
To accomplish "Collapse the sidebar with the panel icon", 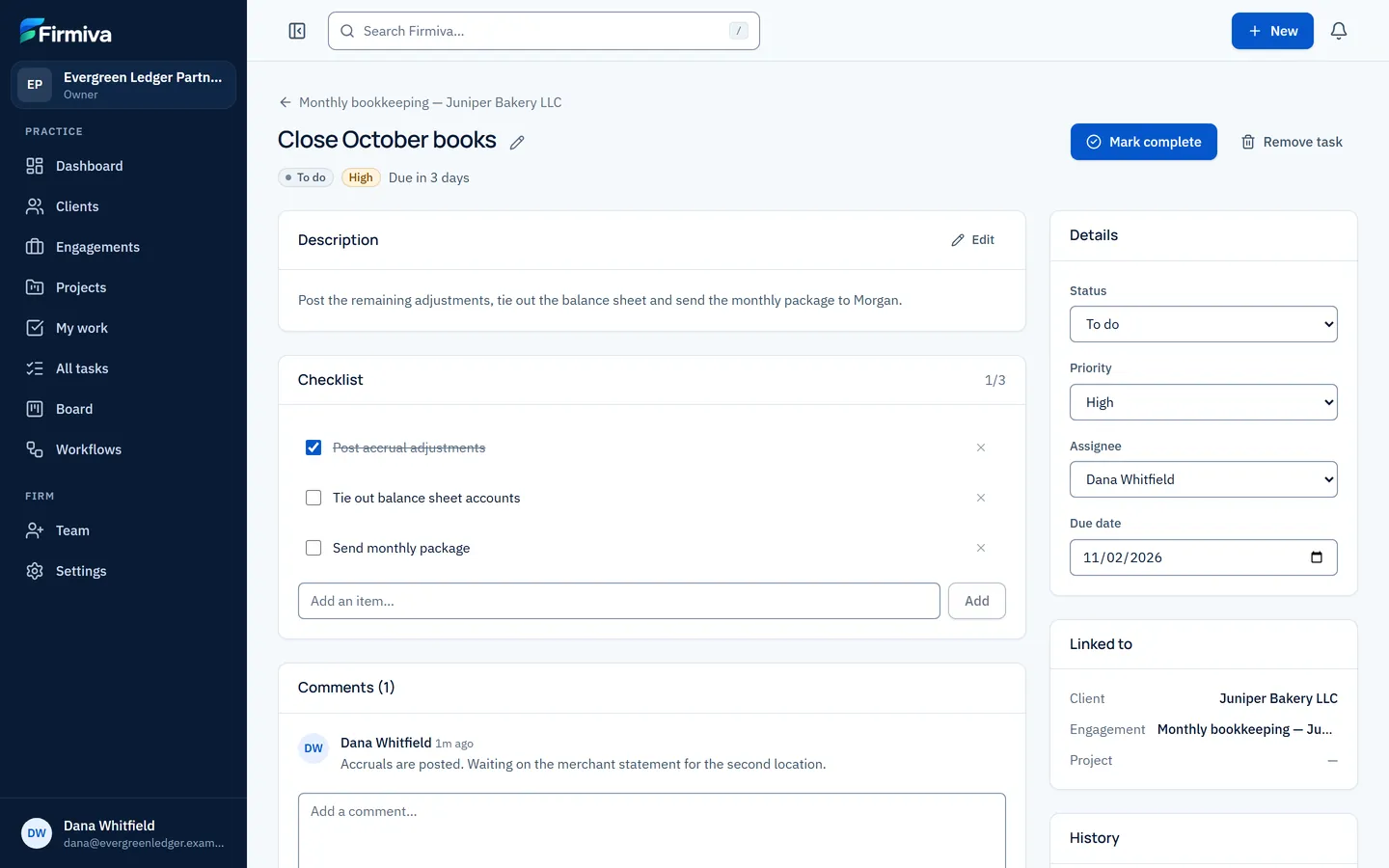I will 297,31.
